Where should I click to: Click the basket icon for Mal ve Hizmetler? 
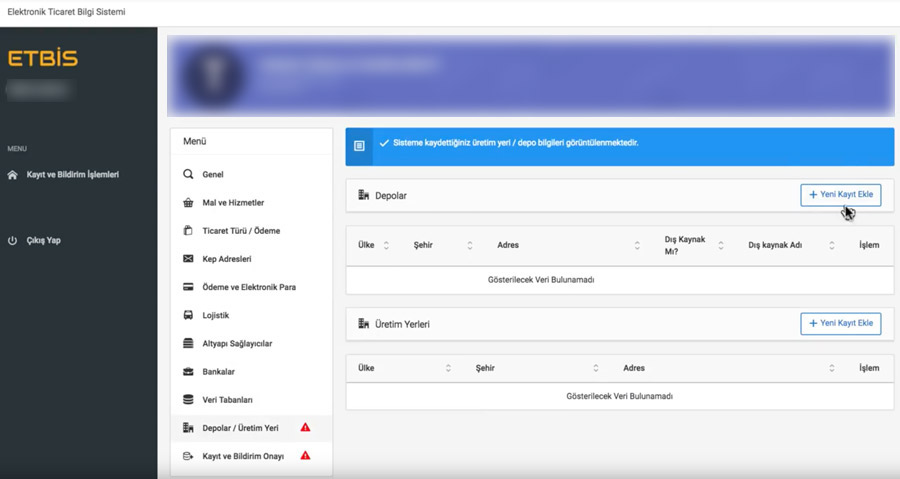[188, 202]
